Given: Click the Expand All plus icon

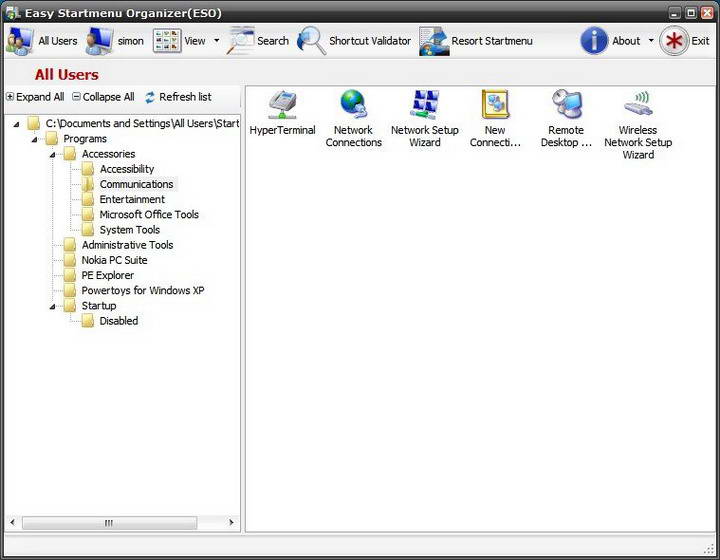Looking at the screenshot, I should (10, 96).
